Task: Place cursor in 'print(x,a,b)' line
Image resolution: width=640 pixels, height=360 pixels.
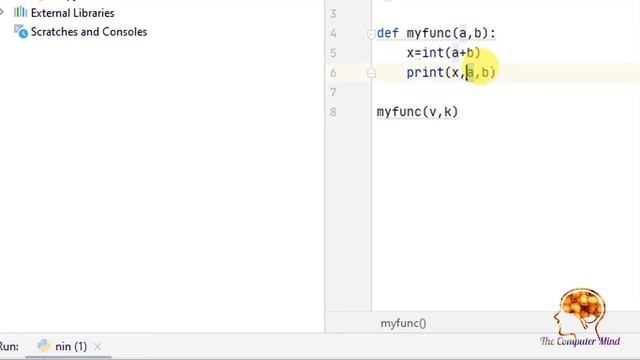Action: pyautogui.click(x=451, y=73)
